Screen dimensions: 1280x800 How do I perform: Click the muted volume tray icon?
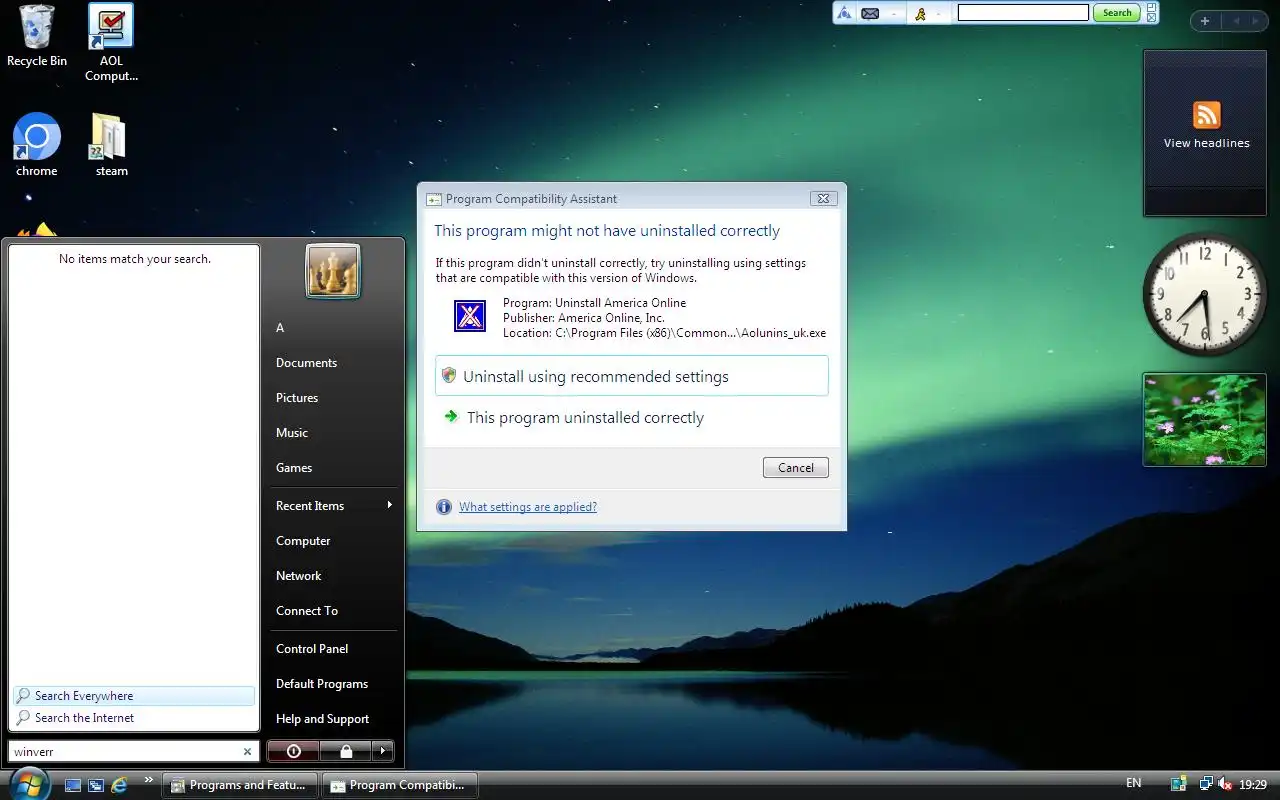point(1225,784)
